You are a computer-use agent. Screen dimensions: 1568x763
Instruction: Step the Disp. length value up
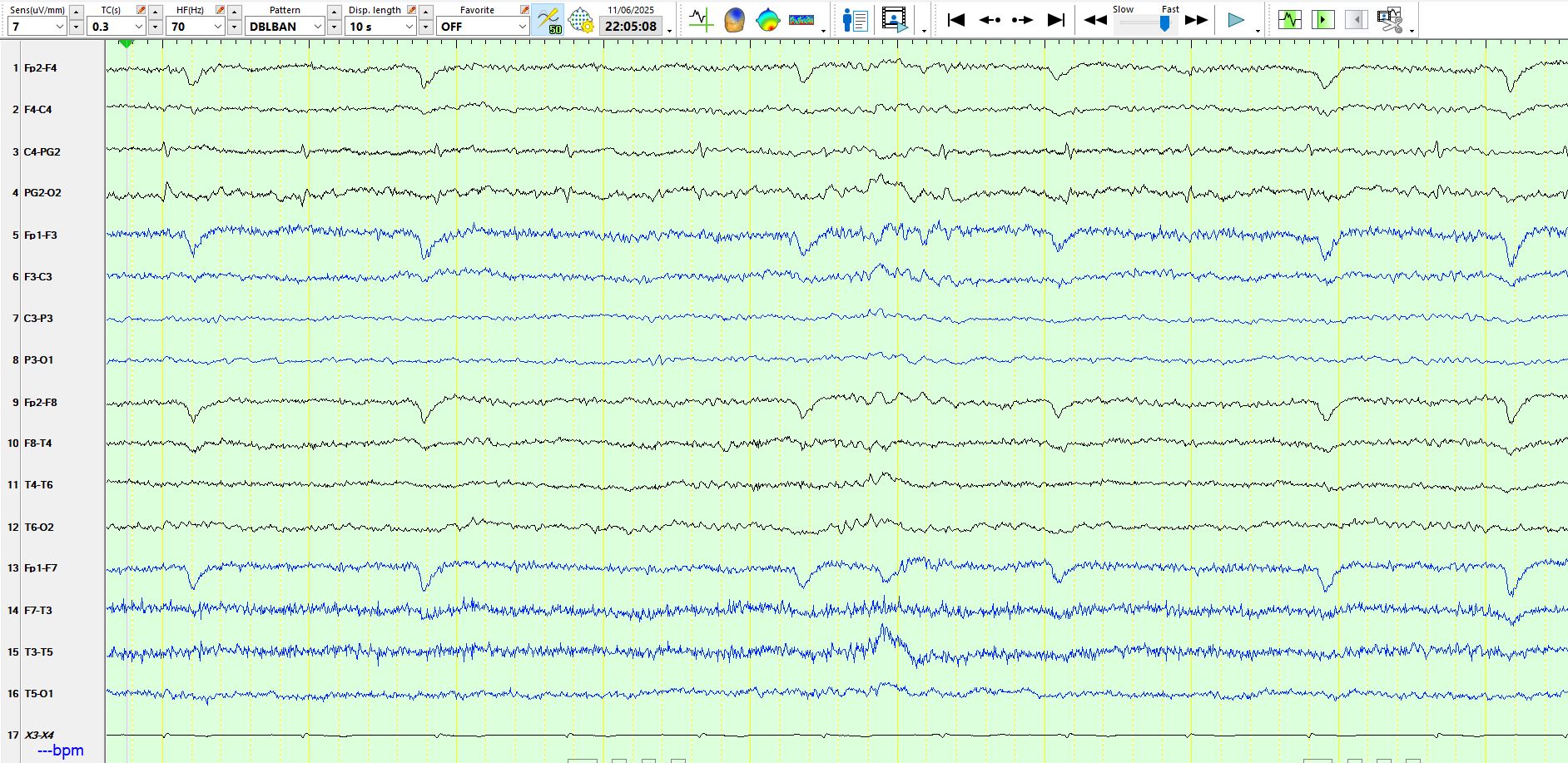(x=426, y=12)
